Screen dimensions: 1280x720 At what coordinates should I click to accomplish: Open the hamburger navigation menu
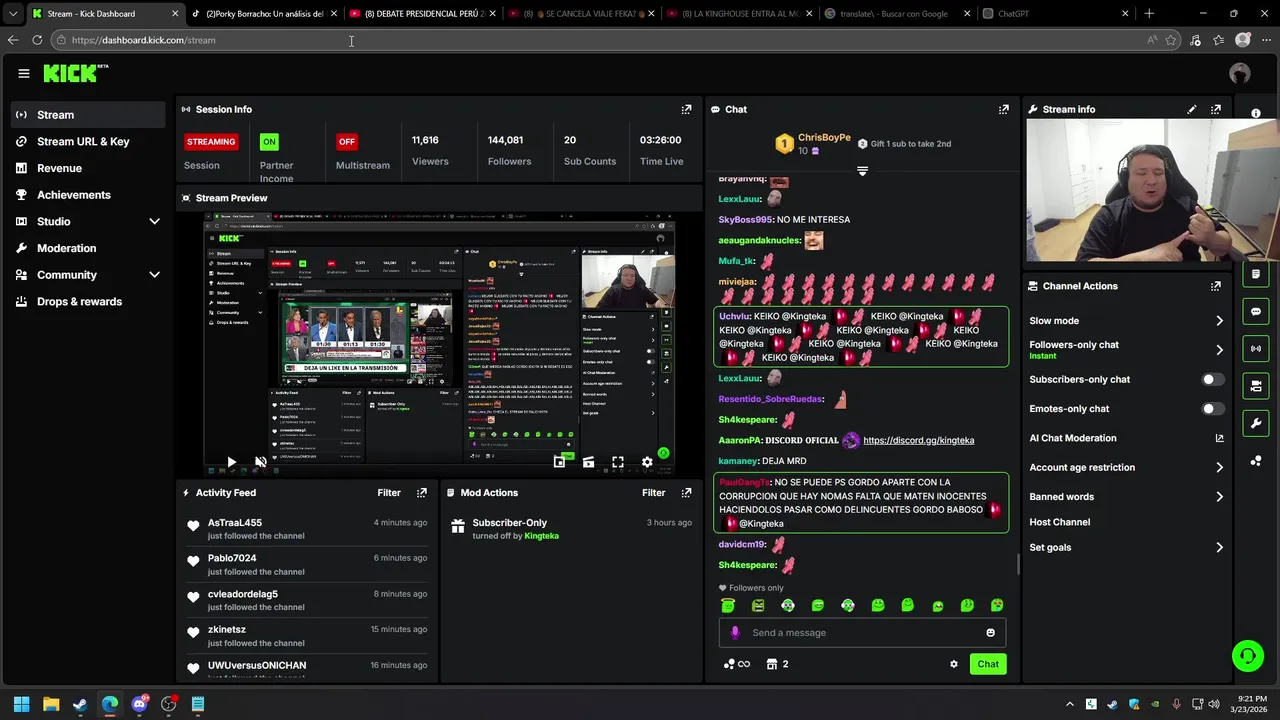24,73
